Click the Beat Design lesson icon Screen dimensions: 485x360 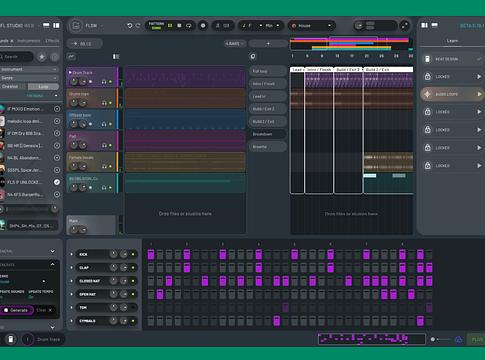tap(427, 59)
